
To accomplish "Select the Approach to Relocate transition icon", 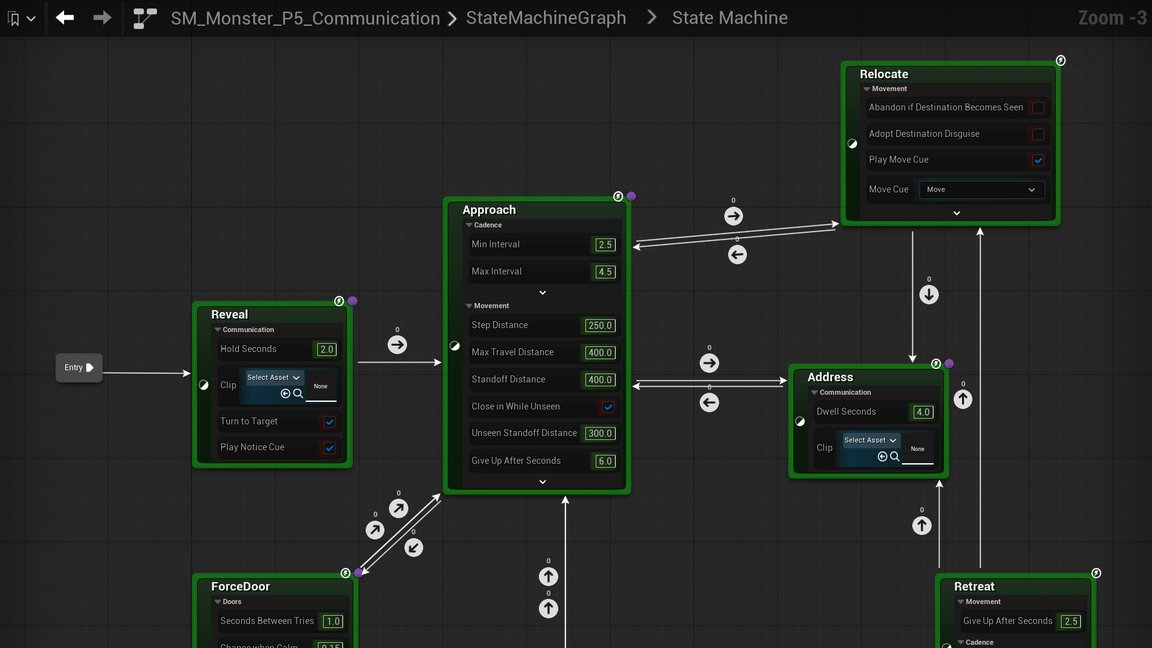I will click(733, 216).
